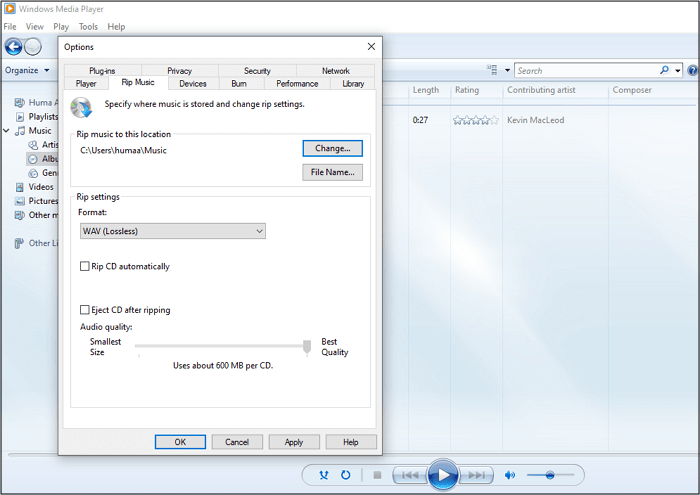700x495 pixels.
Task: Collapse the Music tree node
Action: coord(7,131)
